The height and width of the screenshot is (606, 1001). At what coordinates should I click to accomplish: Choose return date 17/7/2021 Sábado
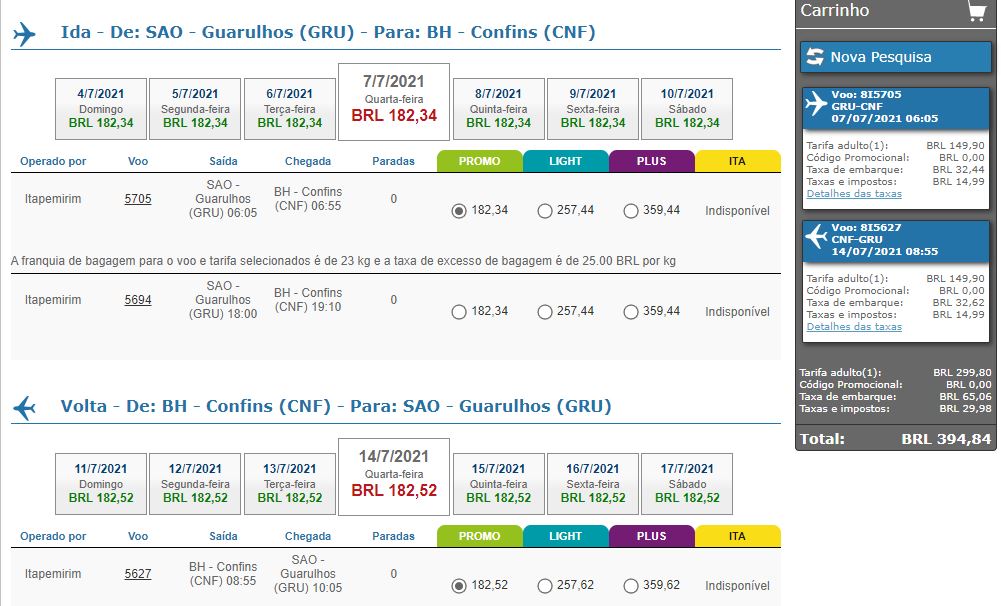click(687, 483)
